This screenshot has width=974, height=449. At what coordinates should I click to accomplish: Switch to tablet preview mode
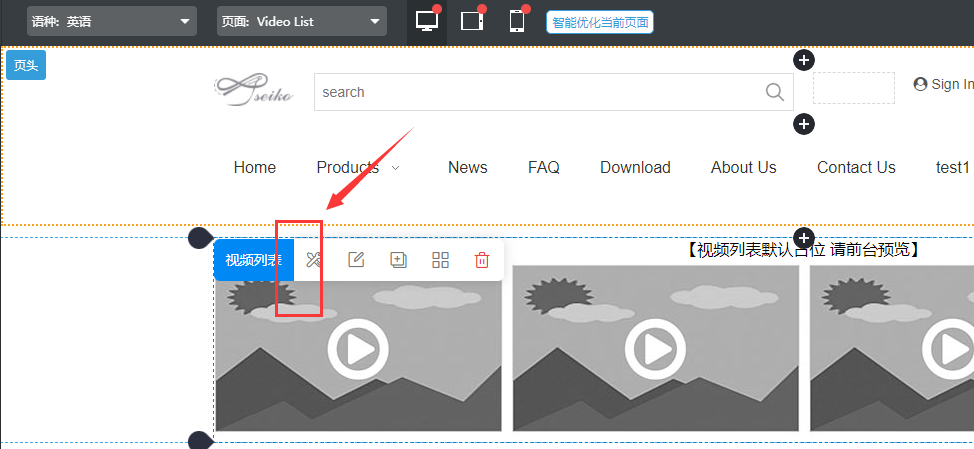472,21
